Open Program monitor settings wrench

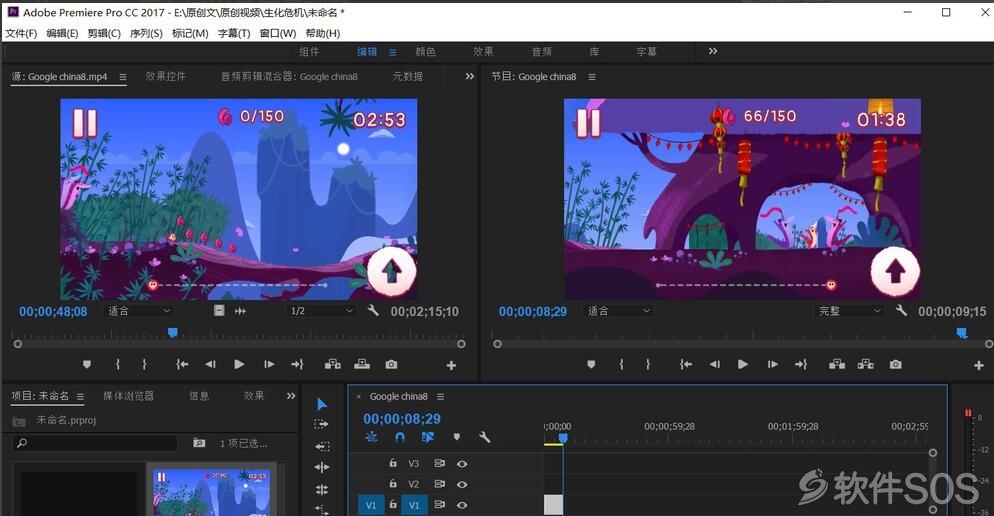[901, 311]
